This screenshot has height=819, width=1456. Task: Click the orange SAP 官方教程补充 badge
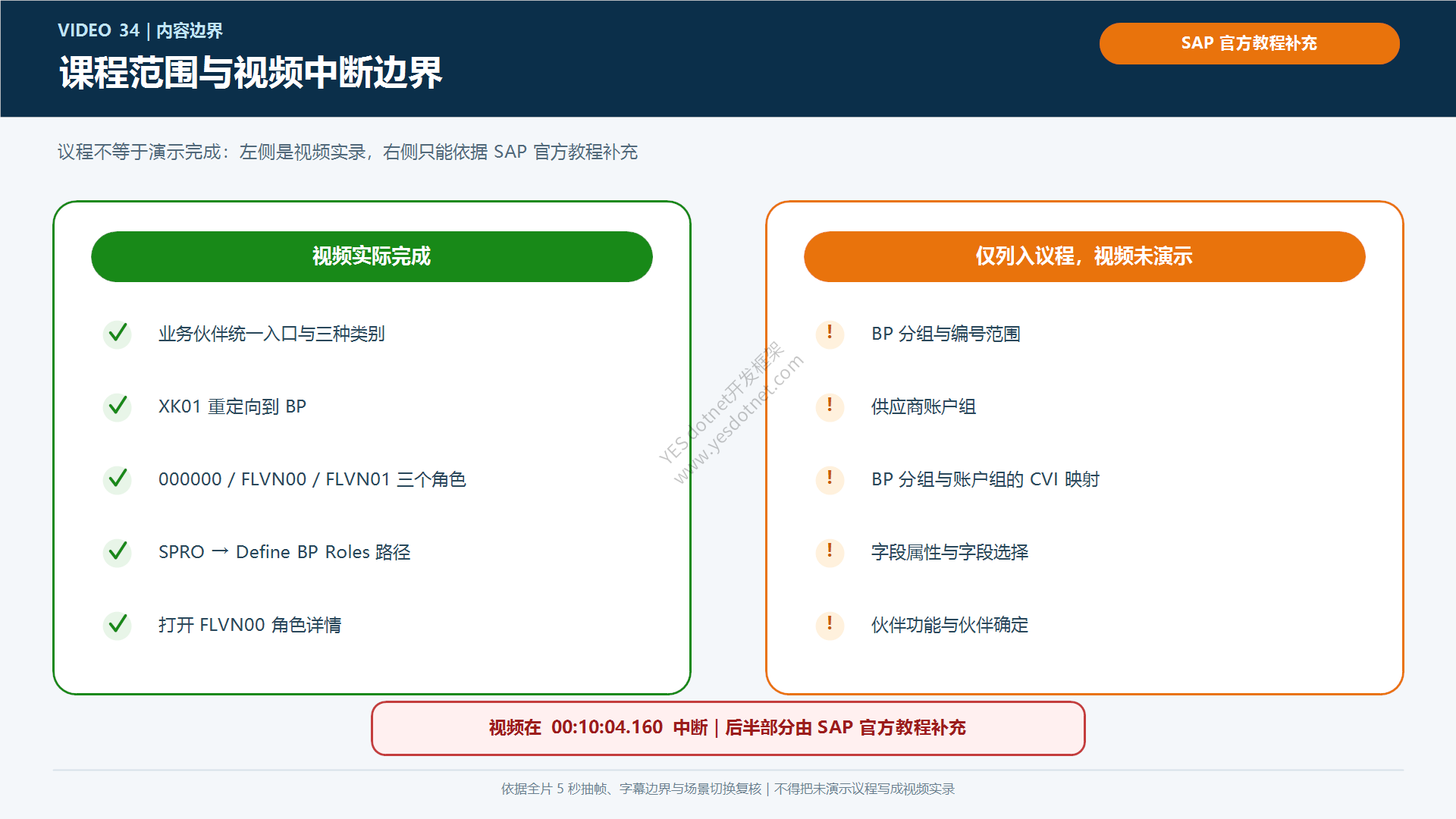1249,43
